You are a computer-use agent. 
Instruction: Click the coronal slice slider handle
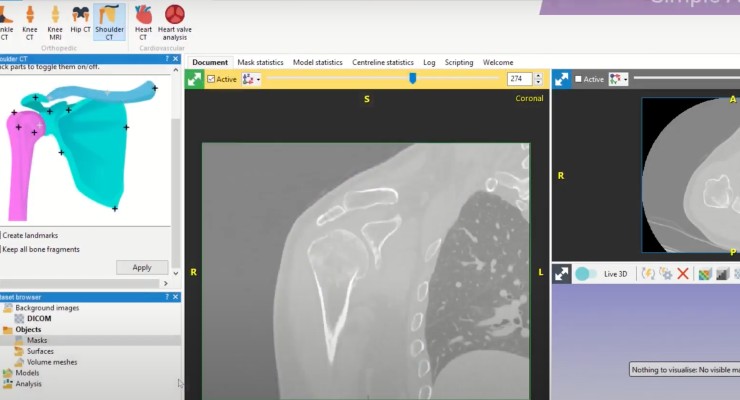click(412, 78)
